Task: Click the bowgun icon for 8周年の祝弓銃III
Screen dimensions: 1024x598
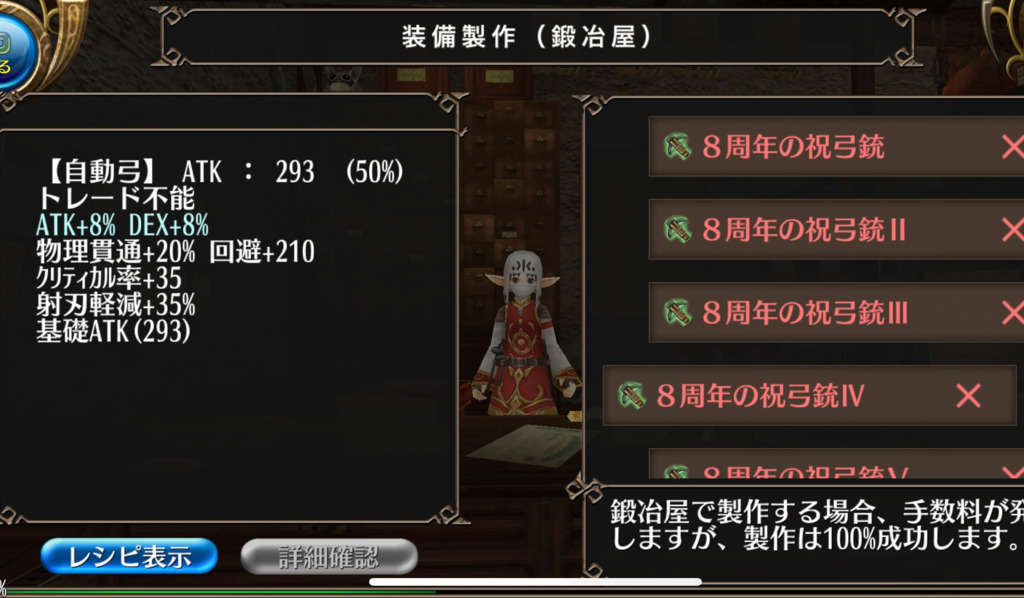Action: click(x=677, y=313)
